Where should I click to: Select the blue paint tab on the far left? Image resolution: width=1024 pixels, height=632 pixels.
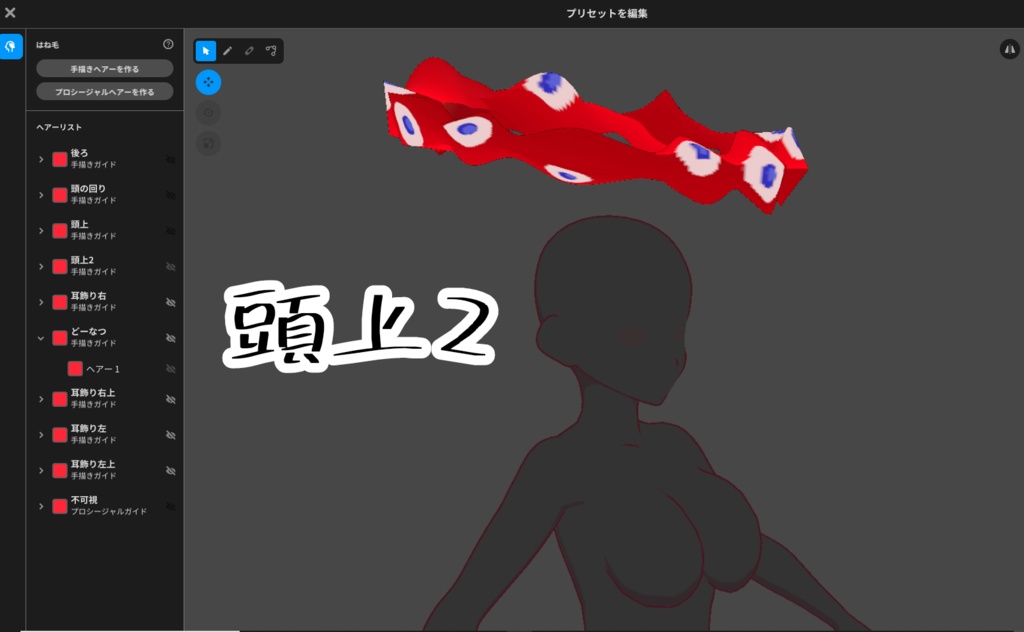click(12, 46)
